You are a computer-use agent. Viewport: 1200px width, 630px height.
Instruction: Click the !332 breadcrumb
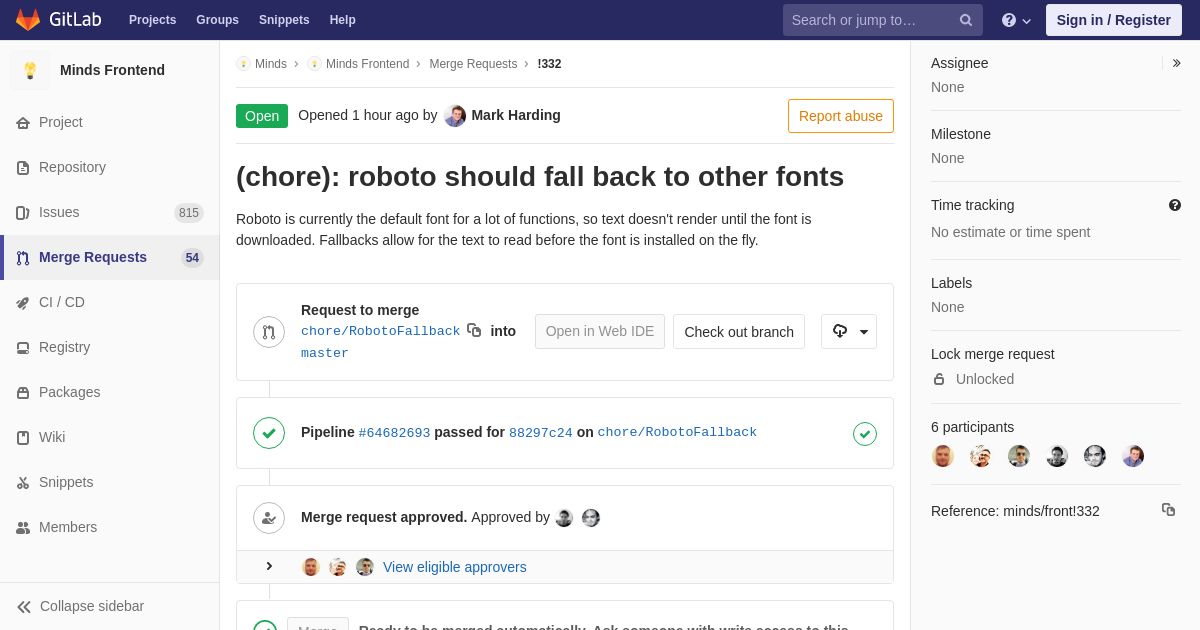point(549,64)
